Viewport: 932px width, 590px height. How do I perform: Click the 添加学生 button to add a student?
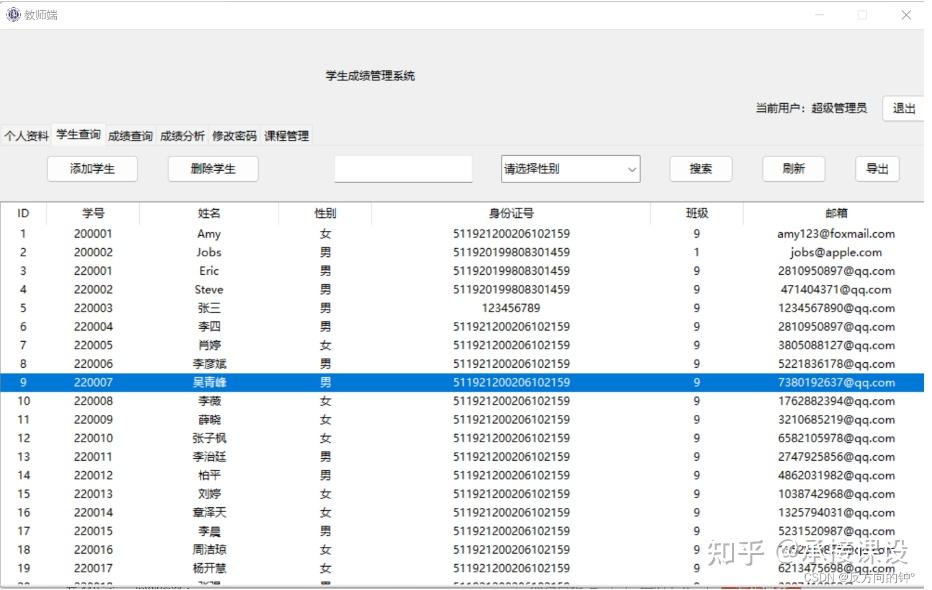click(x=91, y=168)
